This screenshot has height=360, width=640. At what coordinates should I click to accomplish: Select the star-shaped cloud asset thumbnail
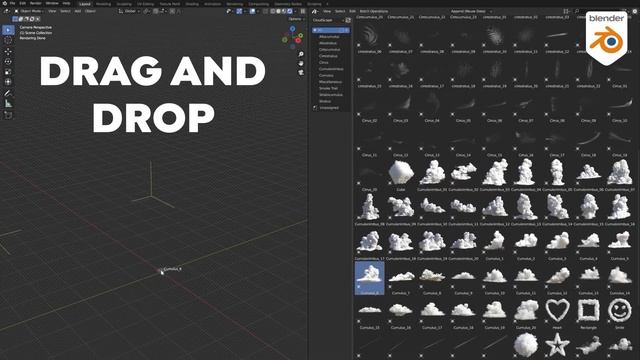pos(557,344)
